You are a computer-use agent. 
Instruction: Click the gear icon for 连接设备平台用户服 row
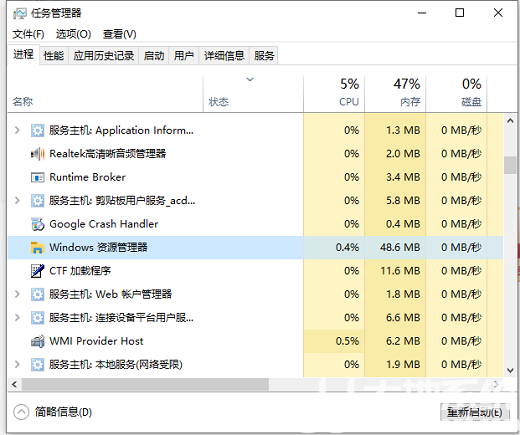pos(37,318)
